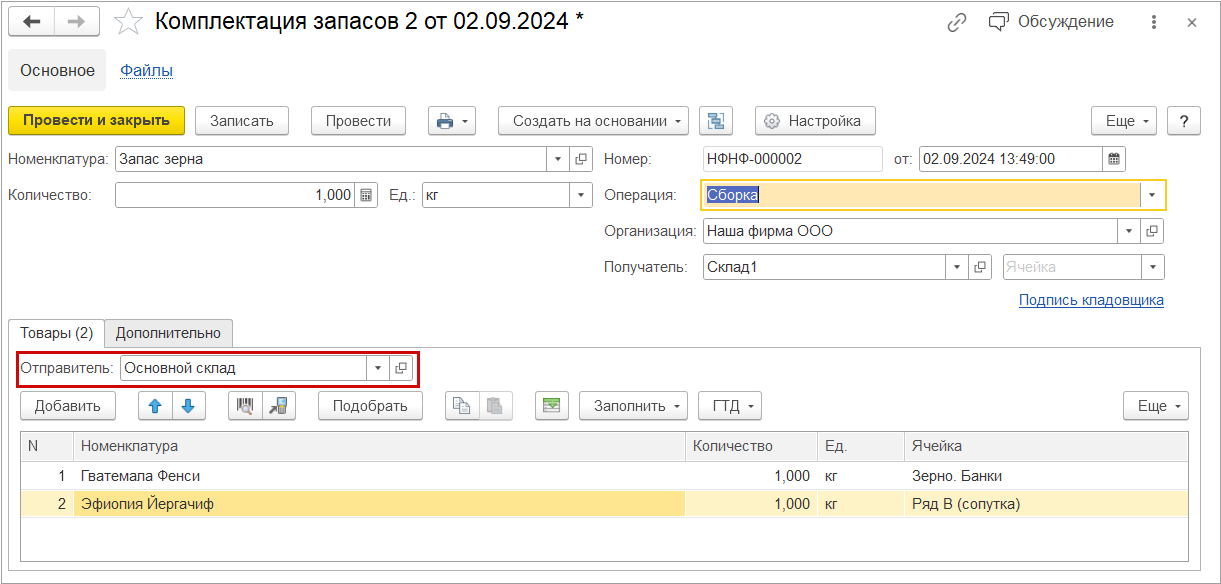Open the Файлы section

[x=146, y=70]
